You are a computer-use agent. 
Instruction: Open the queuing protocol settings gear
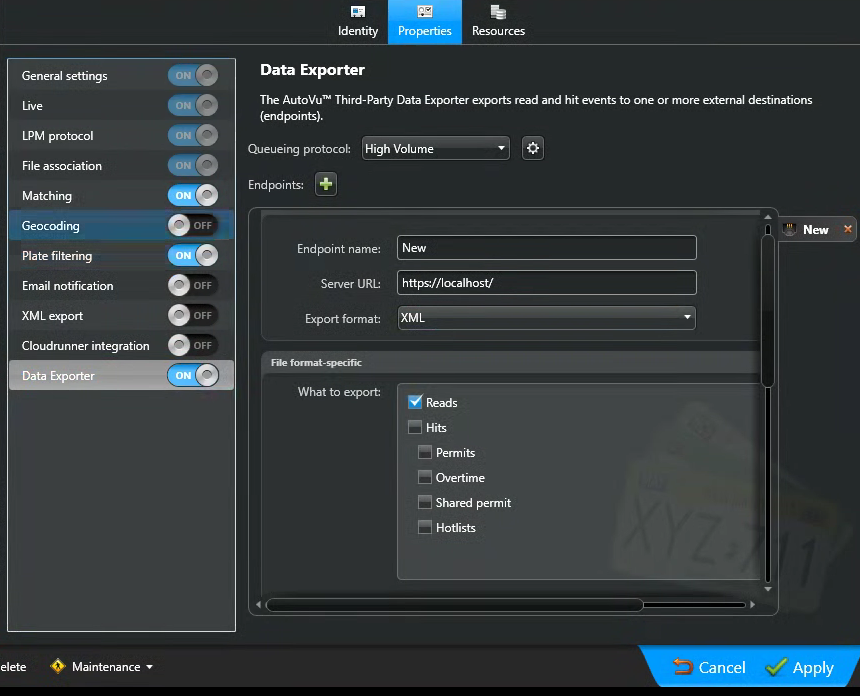[532, 148]
